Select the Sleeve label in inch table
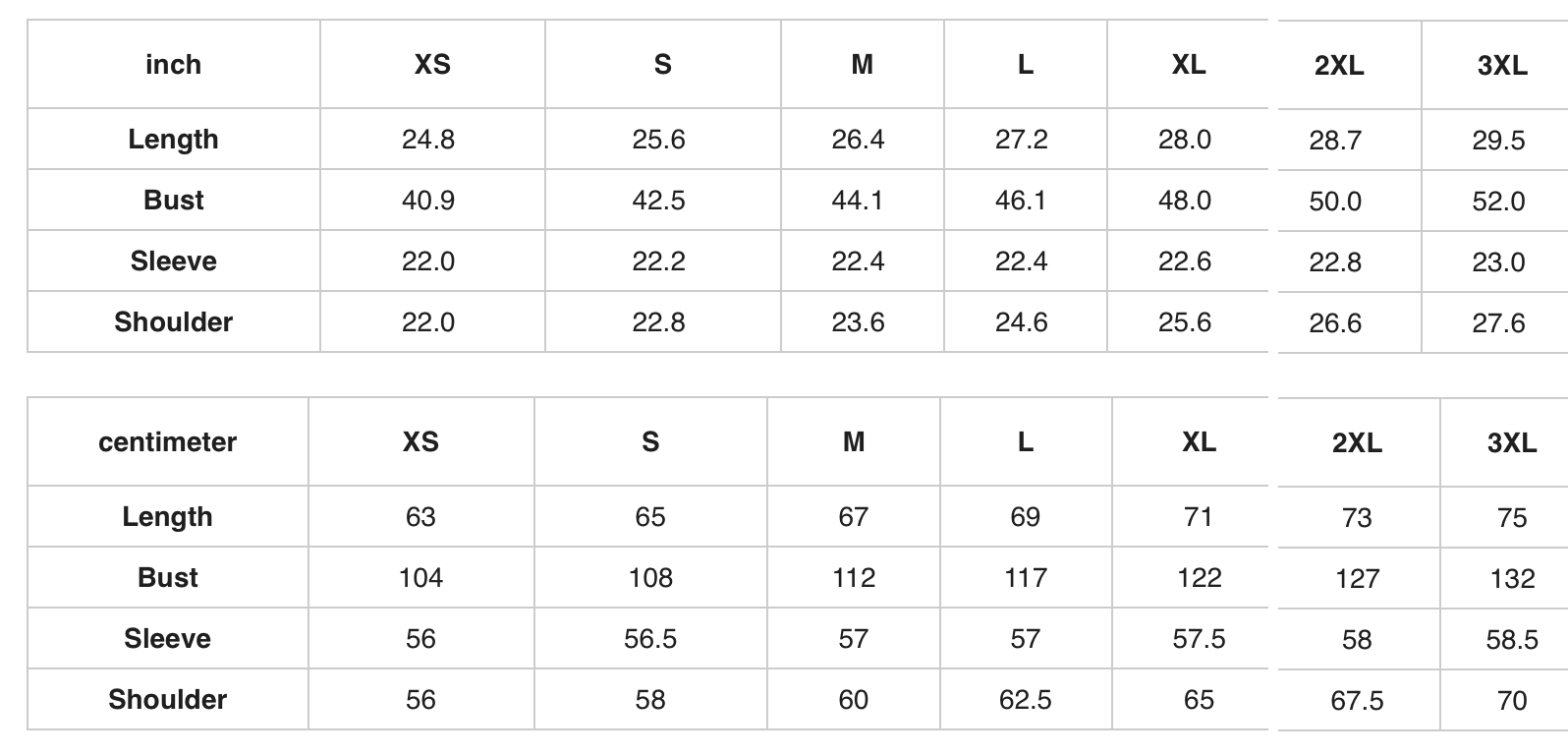The image size is (1568, 755). click(173, 261)
